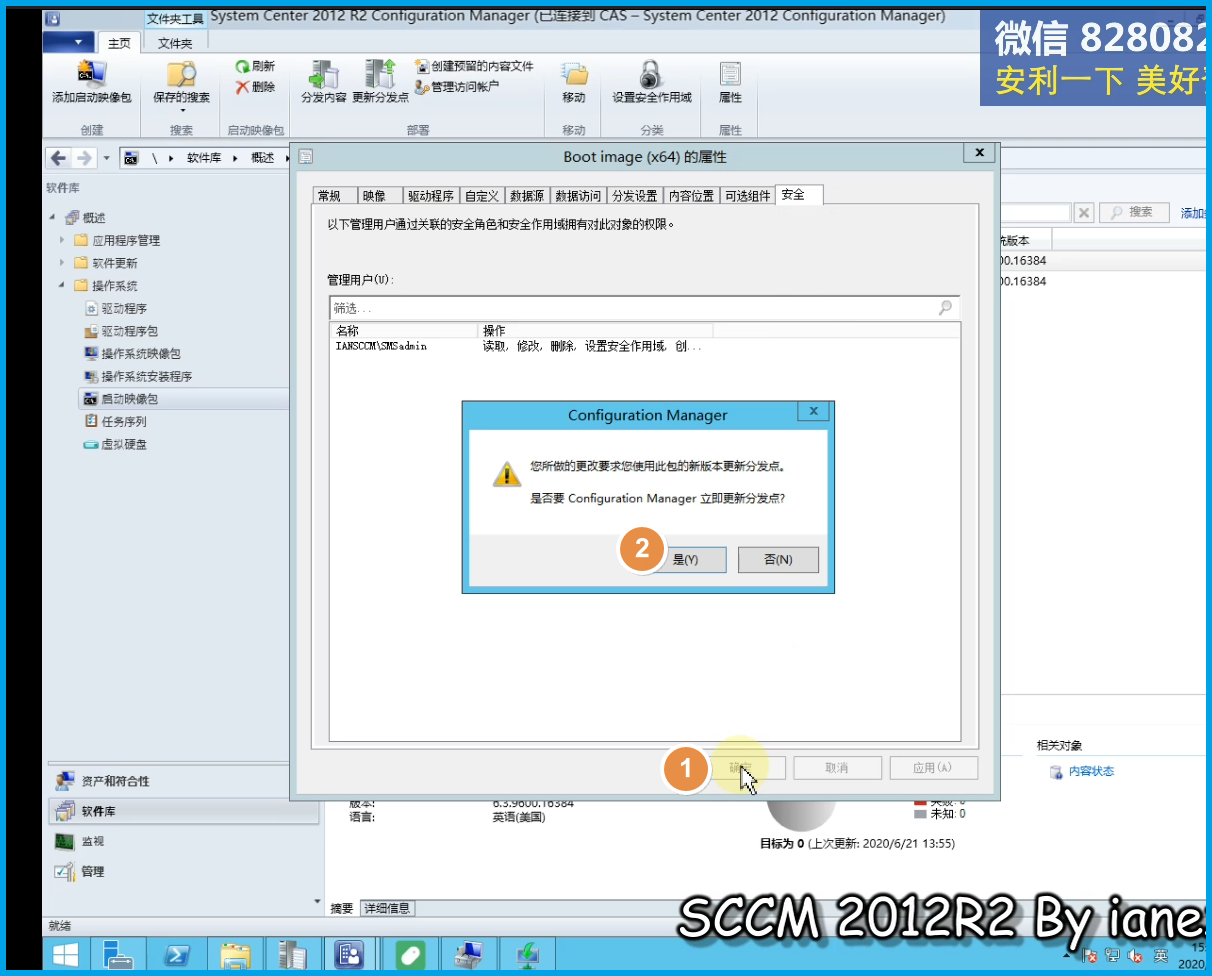1212x976 pixels.
Task: Select 操作系统安装程序 in the tree
Action: (147, 377)
